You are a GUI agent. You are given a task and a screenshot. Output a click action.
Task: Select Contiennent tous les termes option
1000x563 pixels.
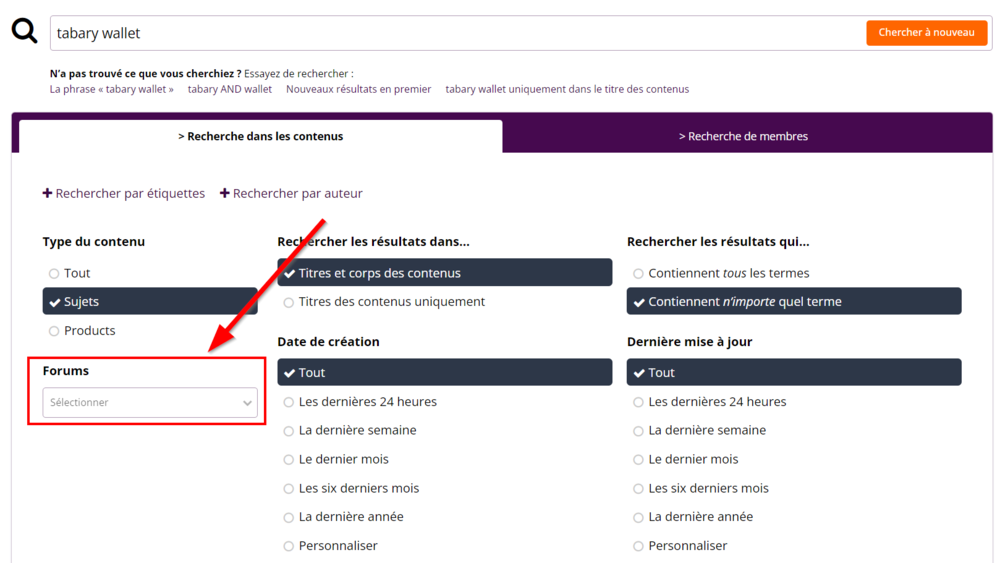coord(638,273)
